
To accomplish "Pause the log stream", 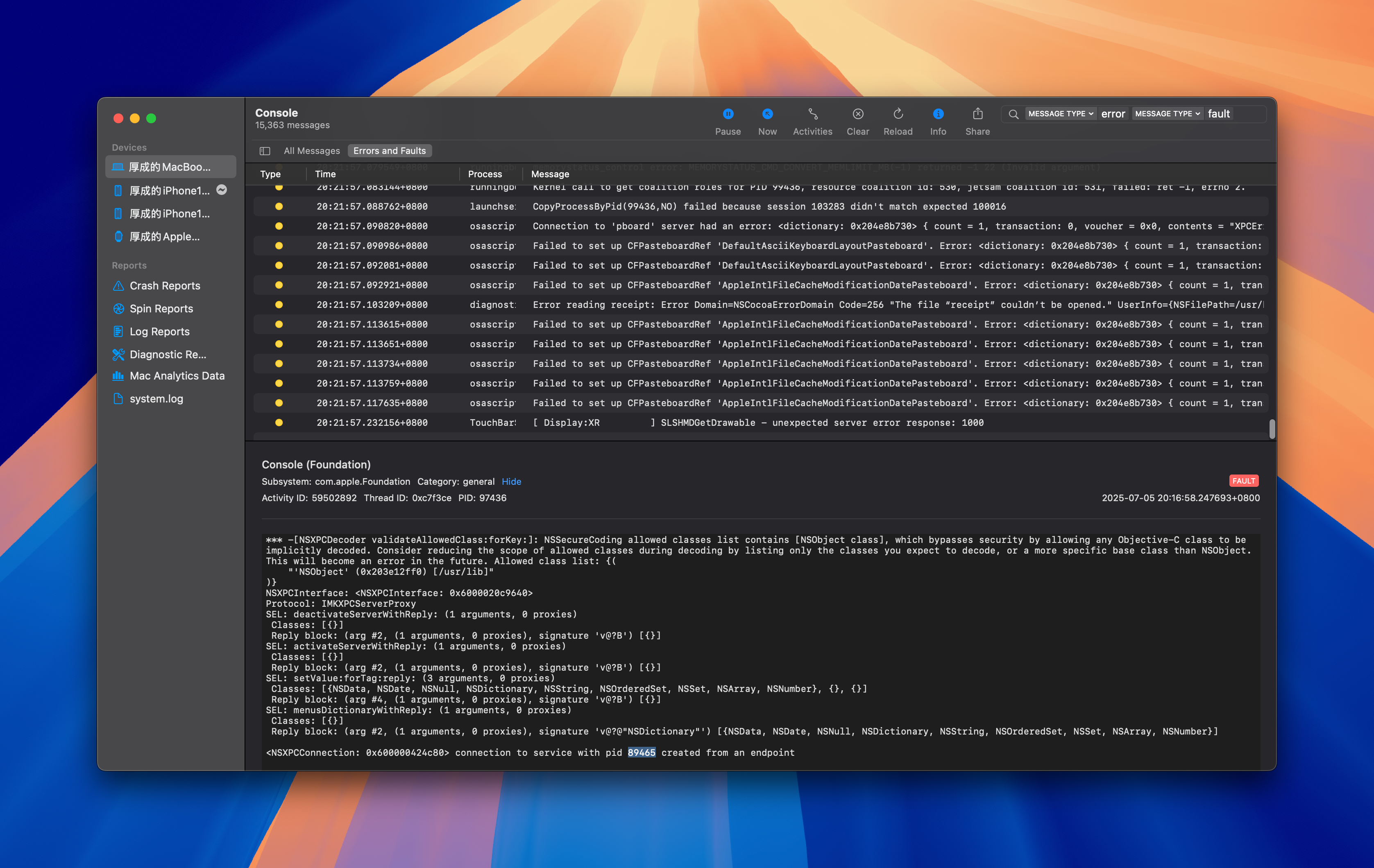I will point(728,120).
